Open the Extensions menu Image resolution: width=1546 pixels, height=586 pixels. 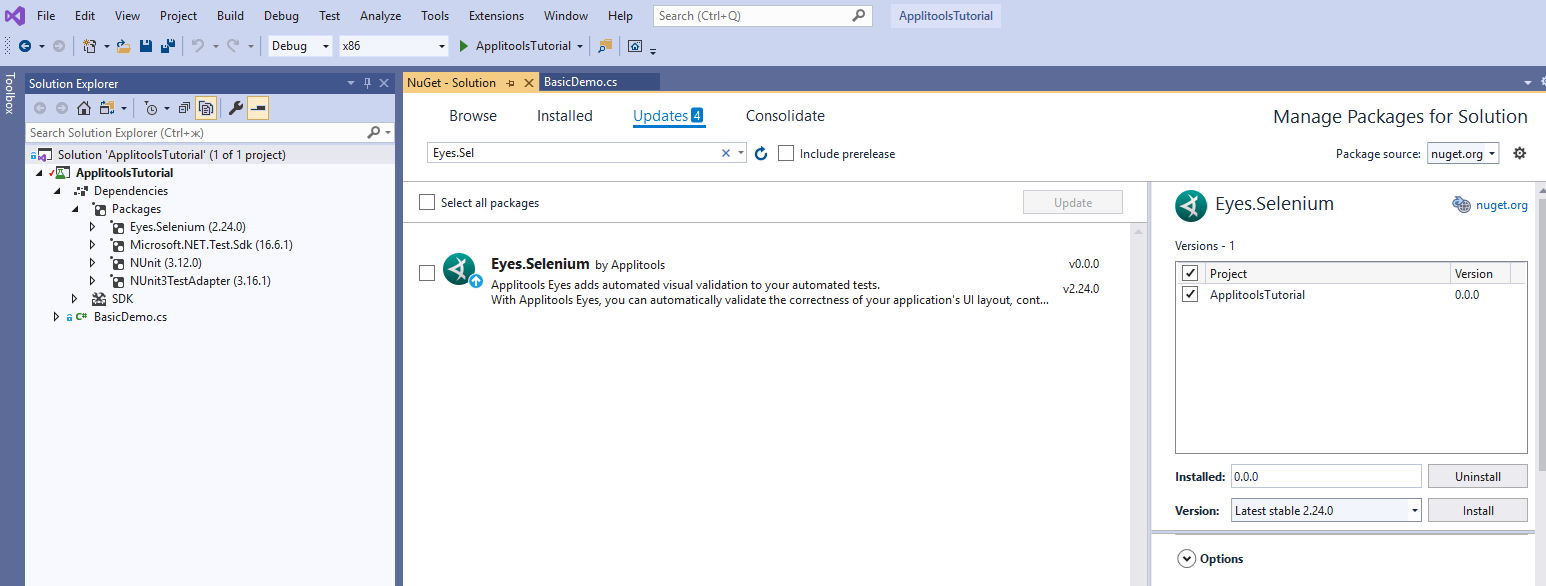click(x=496, y=16)
